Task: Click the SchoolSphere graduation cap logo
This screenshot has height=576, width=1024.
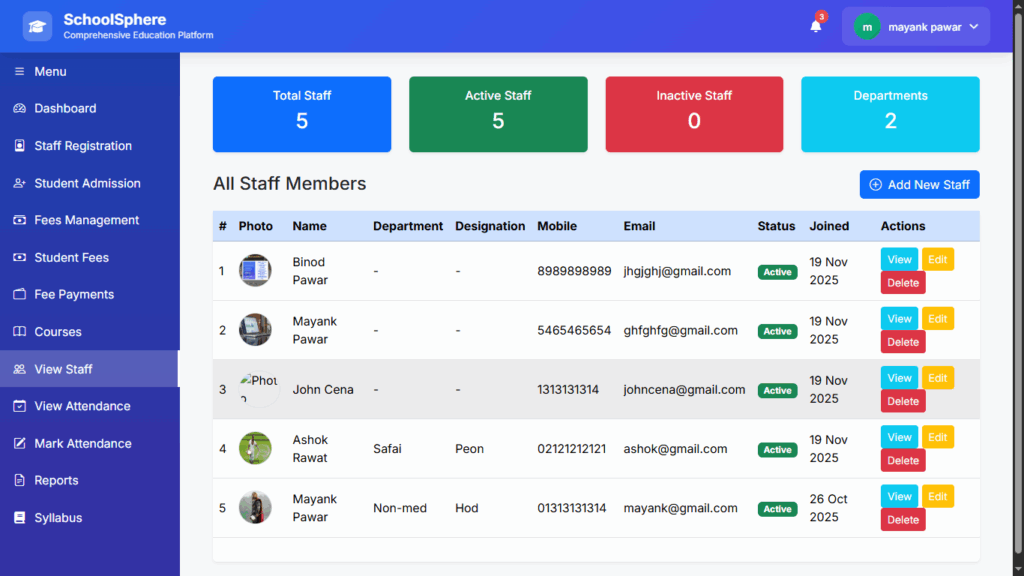Action: [37, 27]
